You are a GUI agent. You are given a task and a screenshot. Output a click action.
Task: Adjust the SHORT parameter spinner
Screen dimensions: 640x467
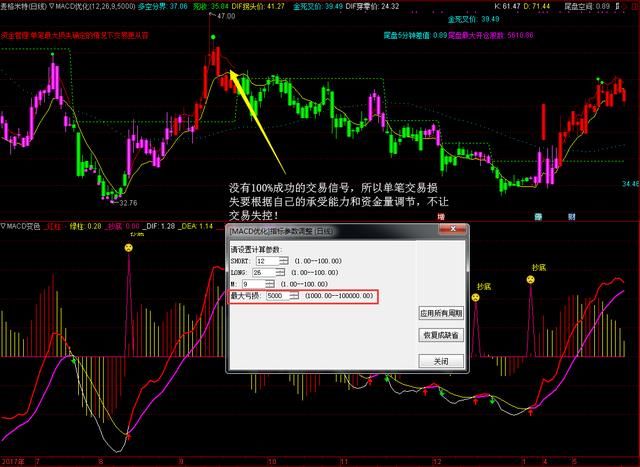284,260
